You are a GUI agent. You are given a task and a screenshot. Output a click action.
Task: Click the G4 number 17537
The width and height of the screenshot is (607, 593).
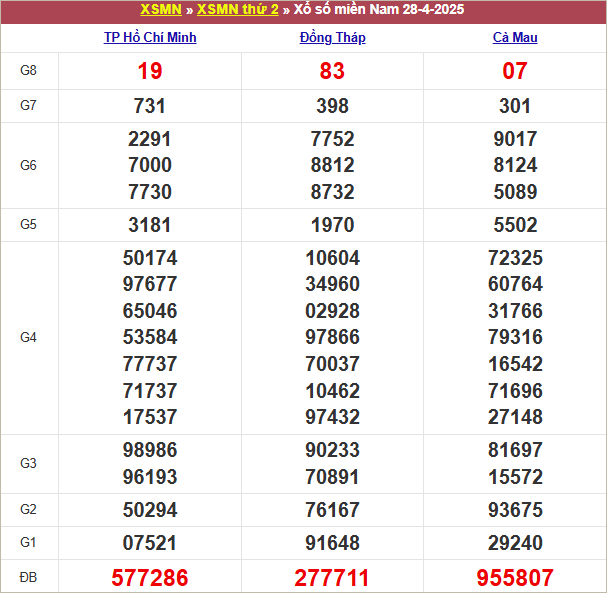[x=150, y=417]
